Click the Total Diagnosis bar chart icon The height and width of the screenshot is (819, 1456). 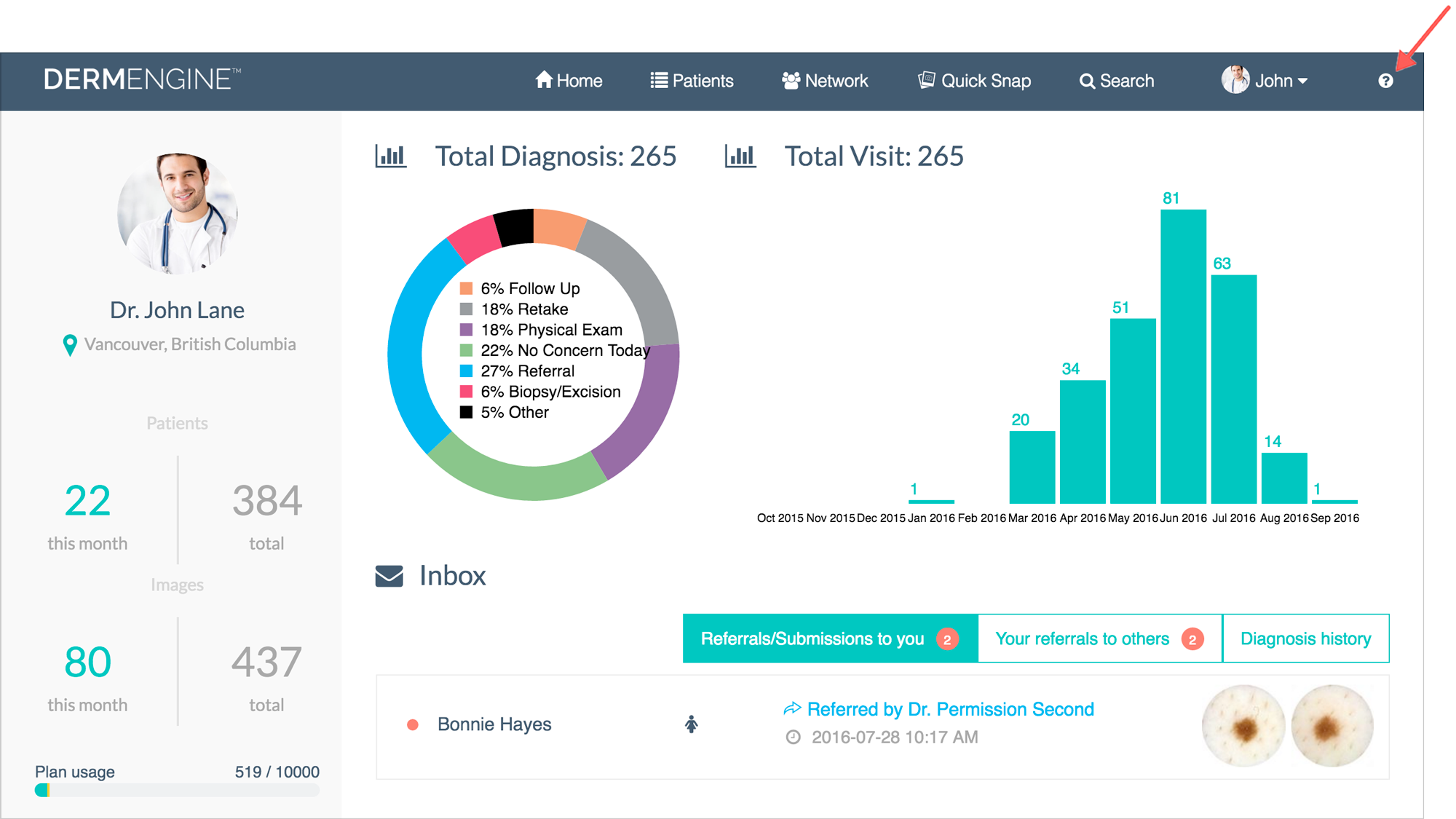(x=390, y=156)
